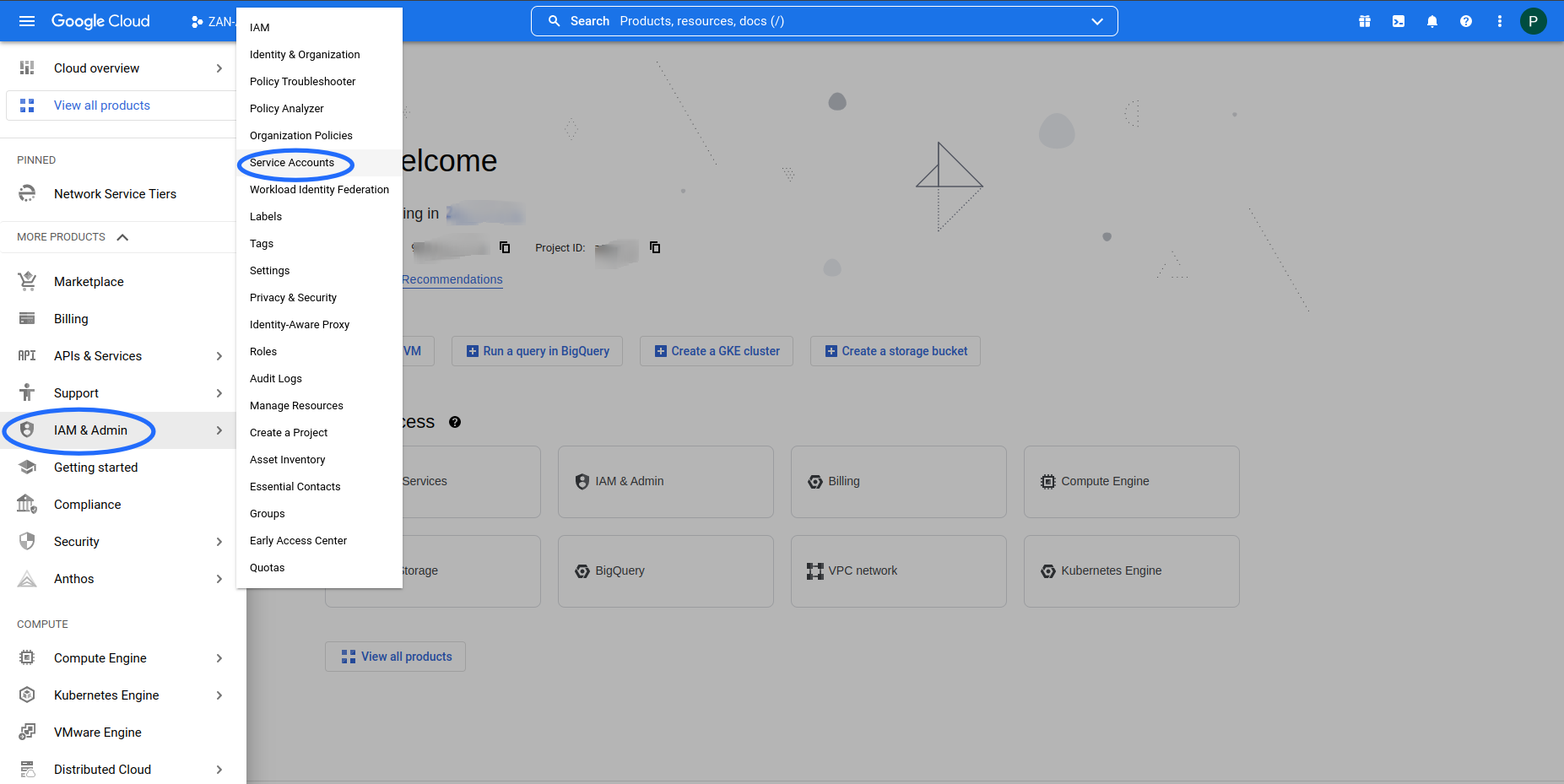This screenshot has width=1564, height=784.
Task: Open the Billing quick access card
Action: pos(899,482)
